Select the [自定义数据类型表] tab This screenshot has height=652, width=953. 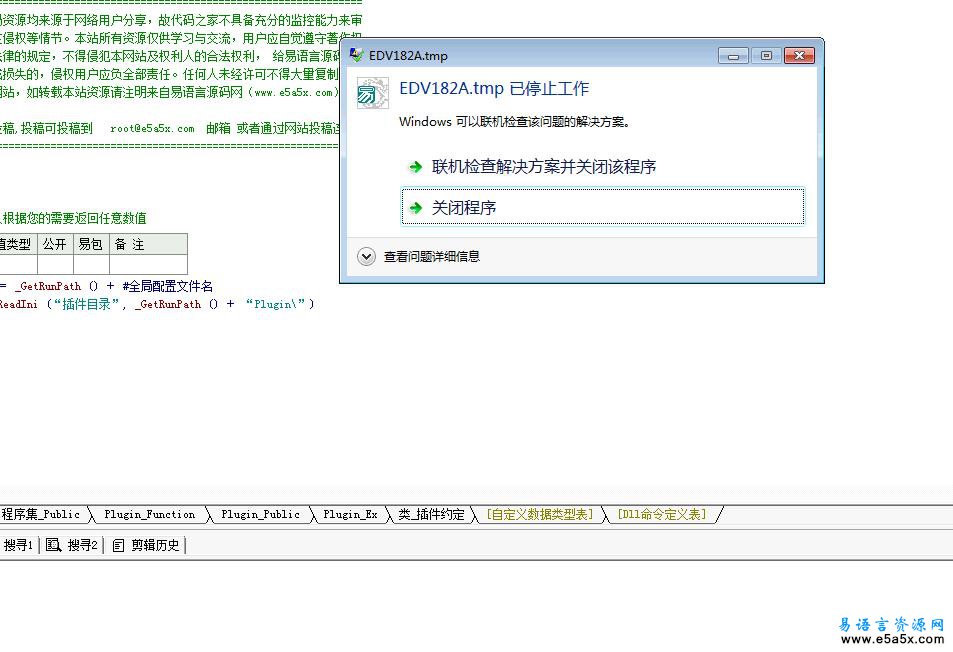[x=540, y=515]
